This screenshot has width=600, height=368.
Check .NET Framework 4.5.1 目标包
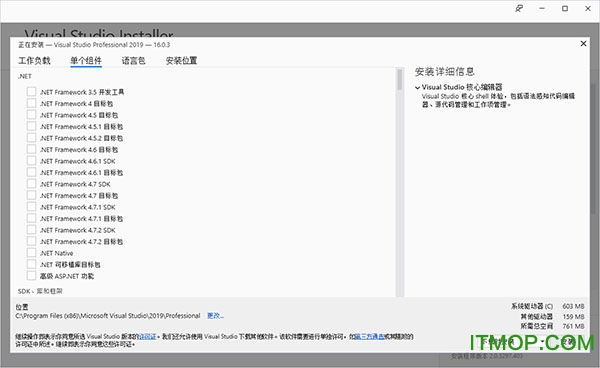click(31, 126)
